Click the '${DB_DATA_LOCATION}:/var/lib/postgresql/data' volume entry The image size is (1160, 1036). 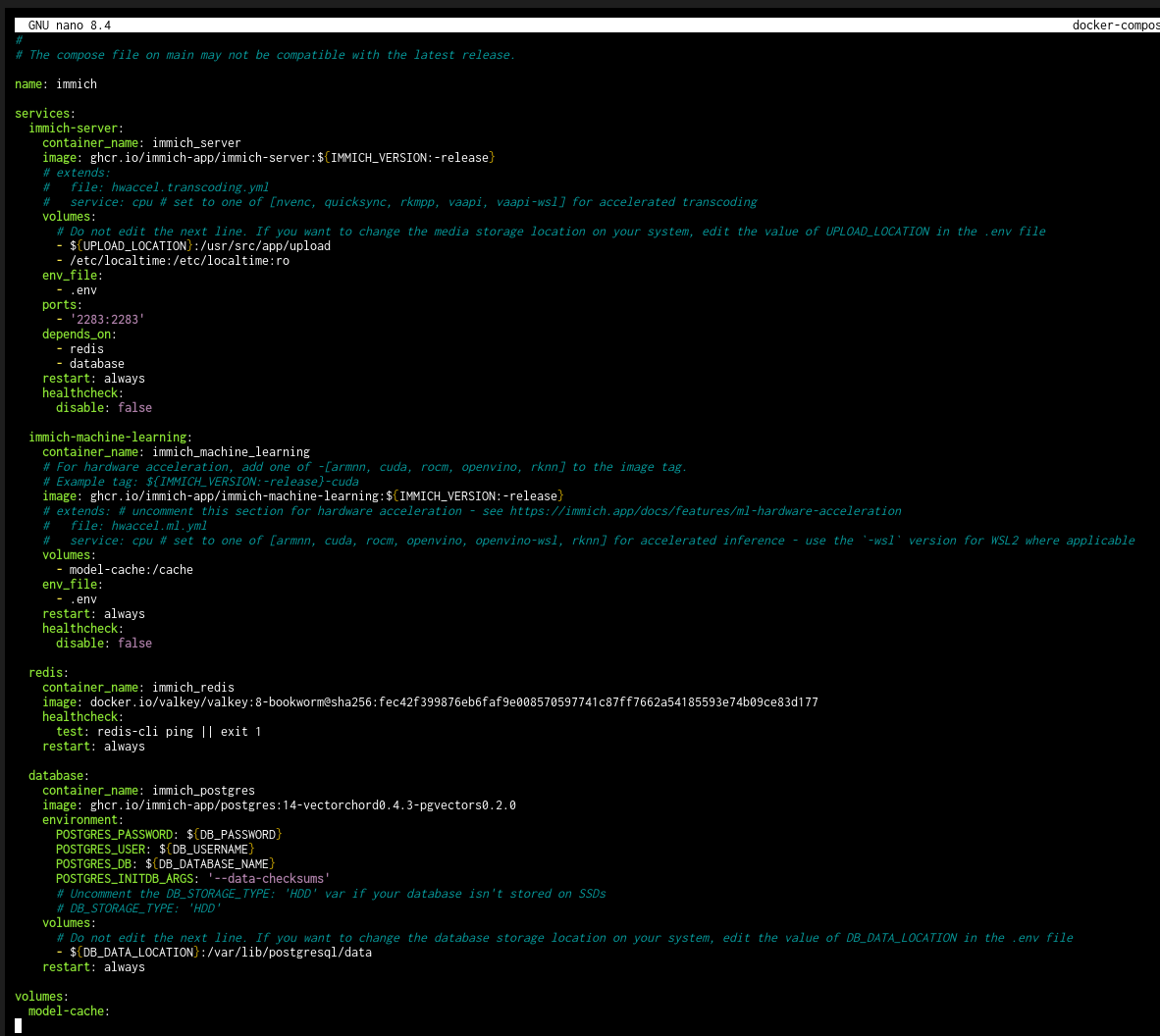click(214, 953)
